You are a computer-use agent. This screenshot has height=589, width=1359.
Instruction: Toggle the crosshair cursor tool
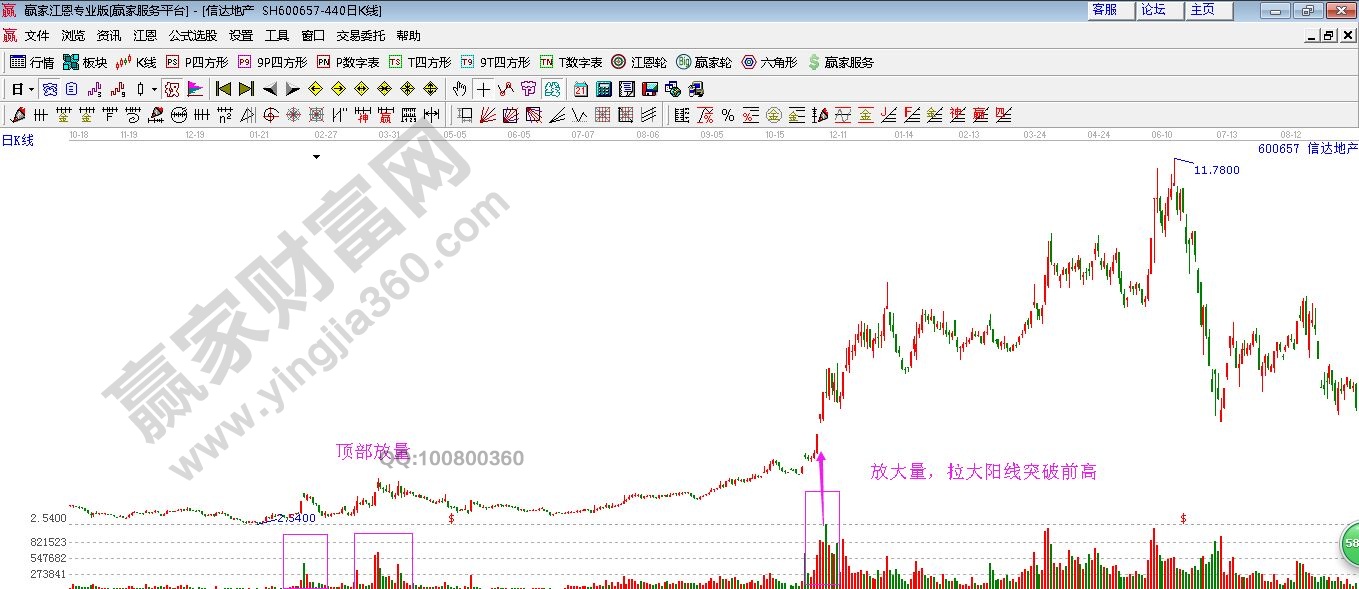[x=483, y=89]
